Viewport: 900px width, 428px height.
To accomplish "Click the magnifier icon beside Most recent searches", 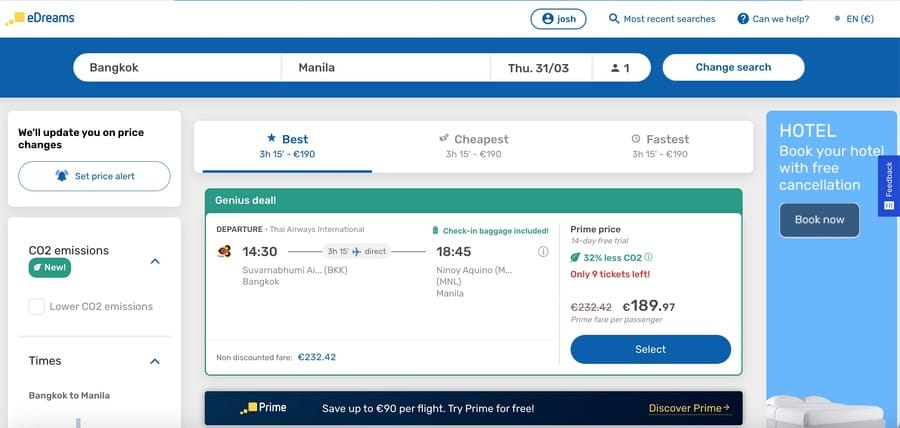I will 614,19.
